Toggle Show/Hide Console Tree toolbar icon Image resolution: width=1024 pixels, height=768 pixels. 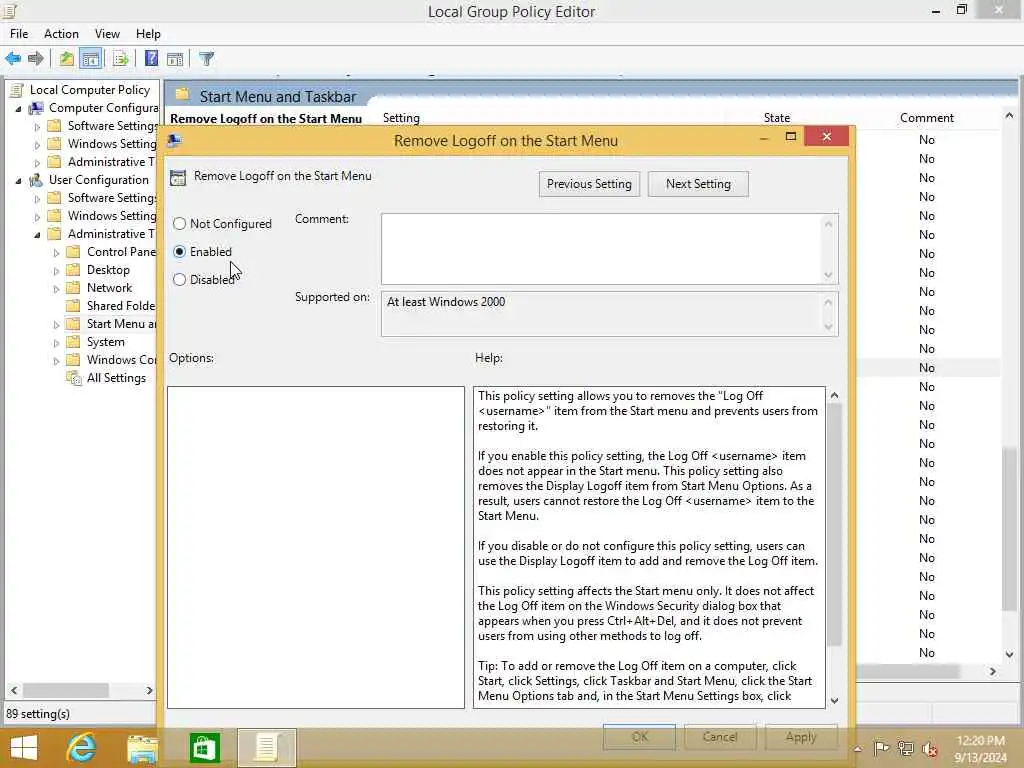pyautogui.click(x=91, y=59)
